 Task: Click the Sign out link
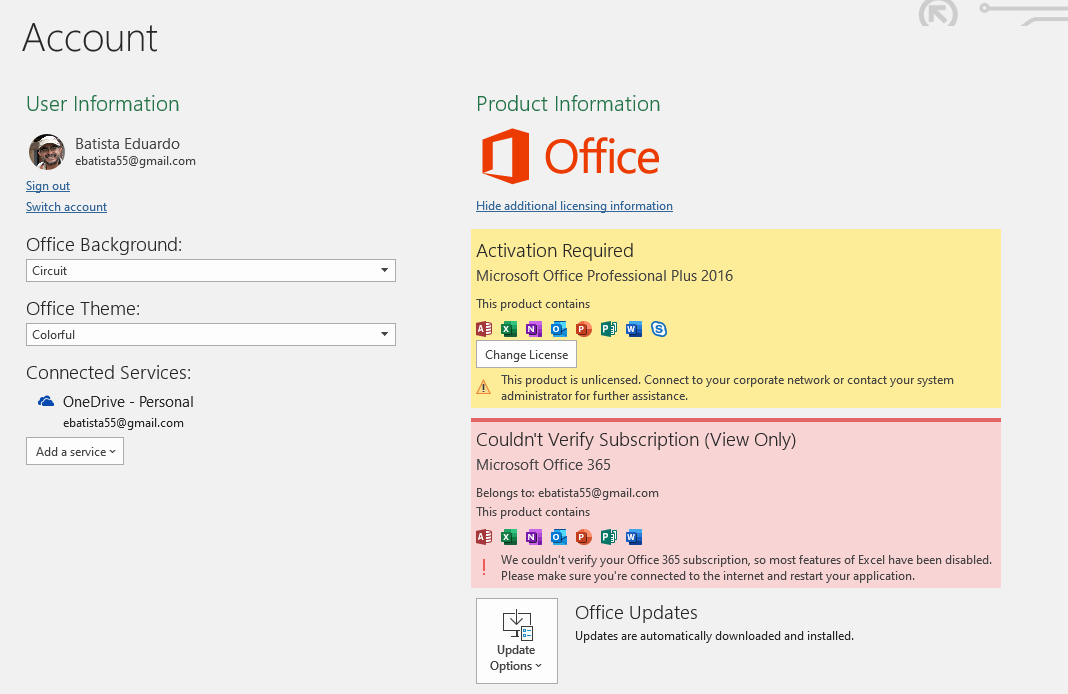click(x=48, y=186)
